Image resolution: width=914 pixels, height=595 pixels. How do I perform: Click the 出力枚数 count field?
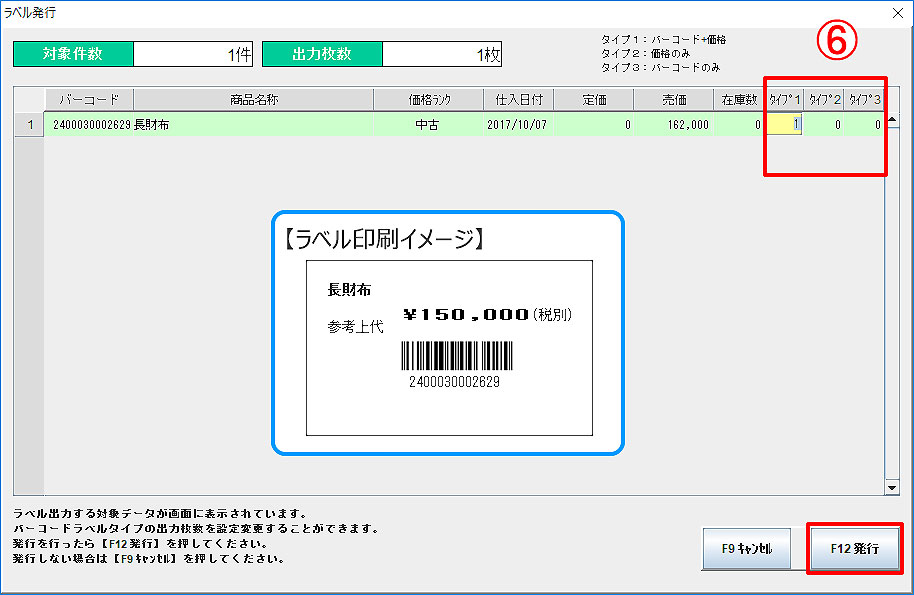click(442, 54)
